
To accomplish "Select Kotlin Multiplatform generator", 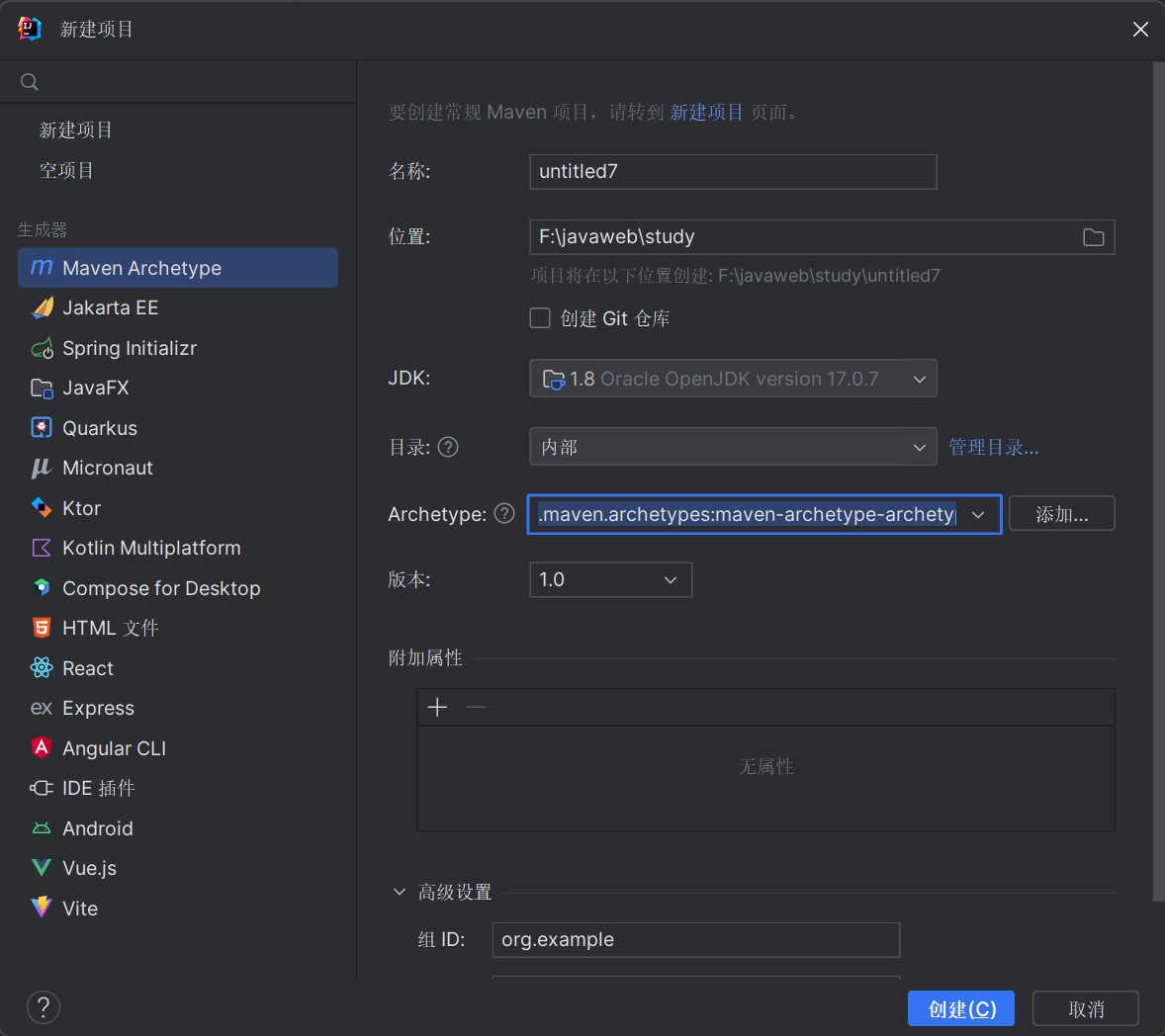I will click(x=178, y=548).
